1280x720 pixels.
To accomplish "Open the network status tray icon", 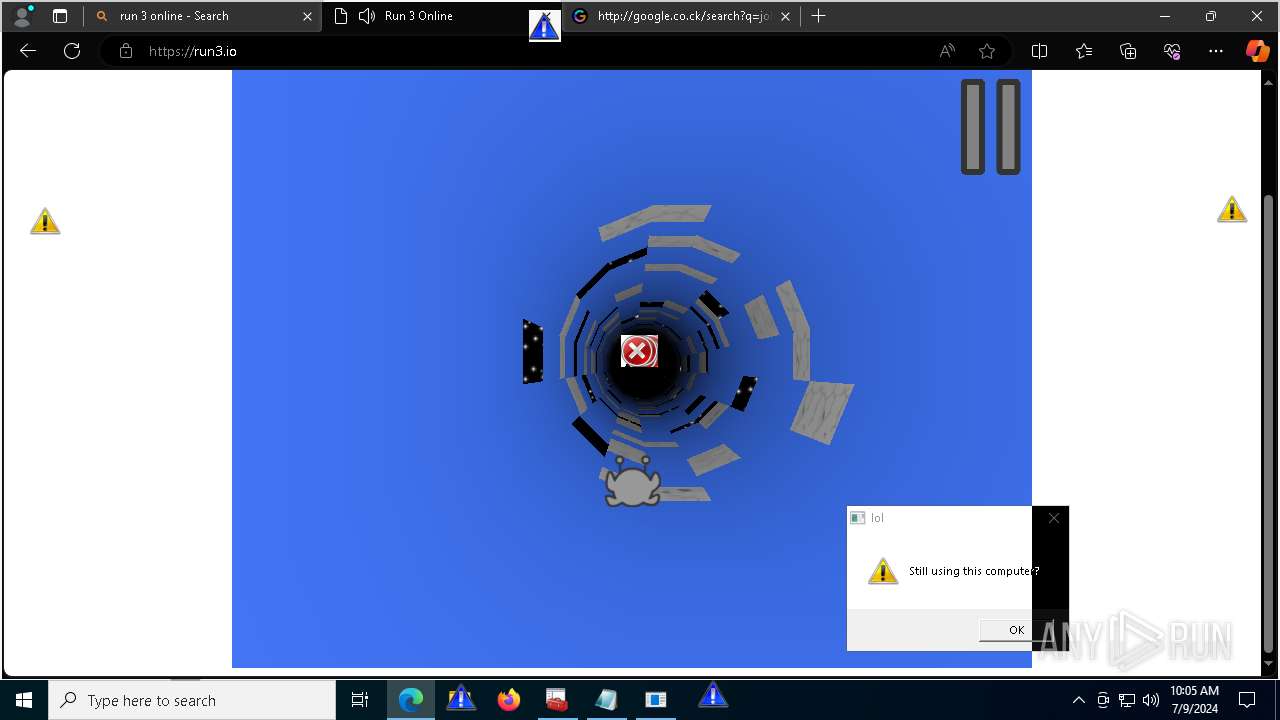I will click(1127, 700).
